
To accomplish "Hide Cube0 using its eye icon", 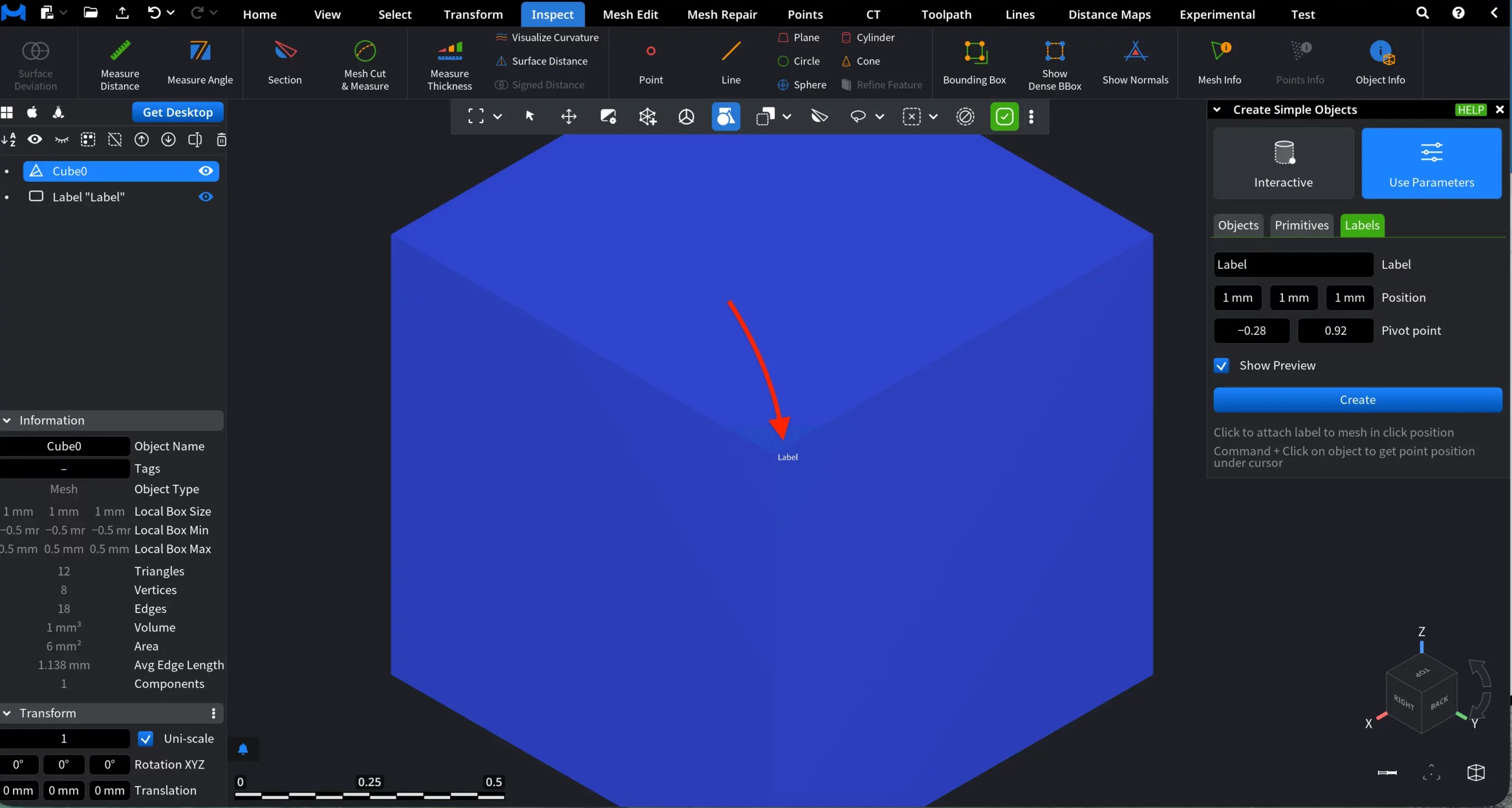I will click(206, 171).
